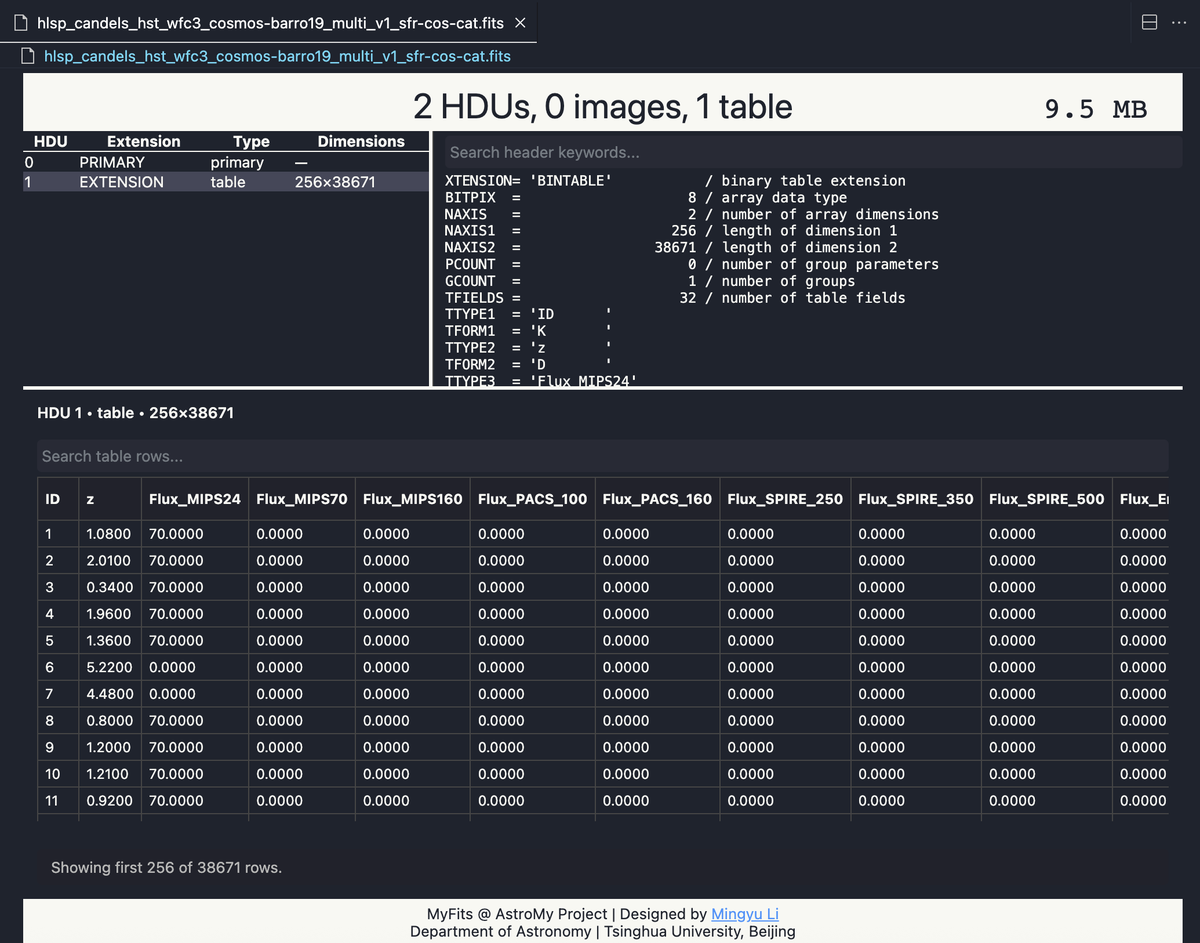The height and width of the screenshot is (943, 1200).
Task: Click the file icon in the tab title
Action: 21,23
